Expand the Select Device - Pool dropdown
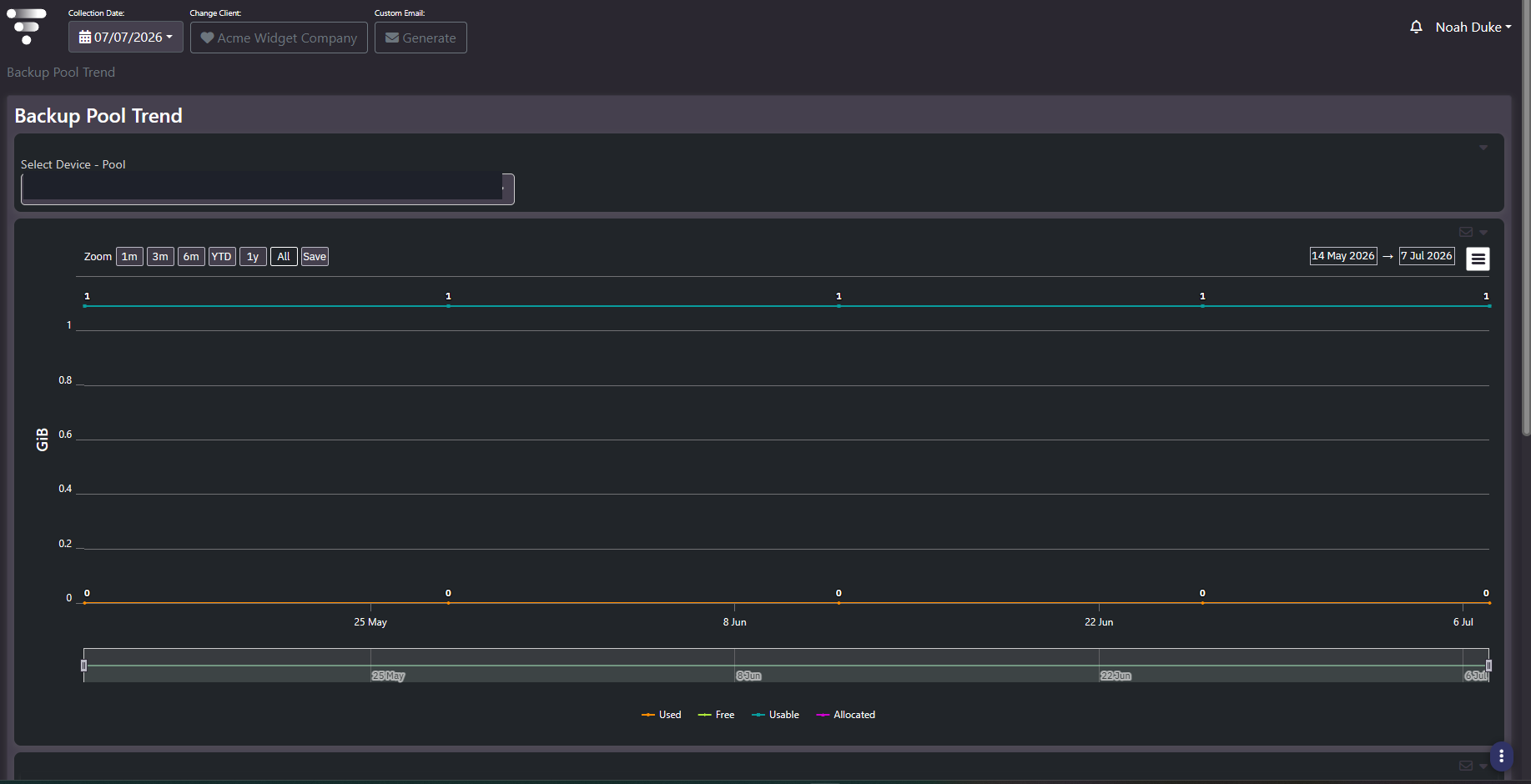The width and height of the screenshot is (1531, 784). click(x=268, y=188)
